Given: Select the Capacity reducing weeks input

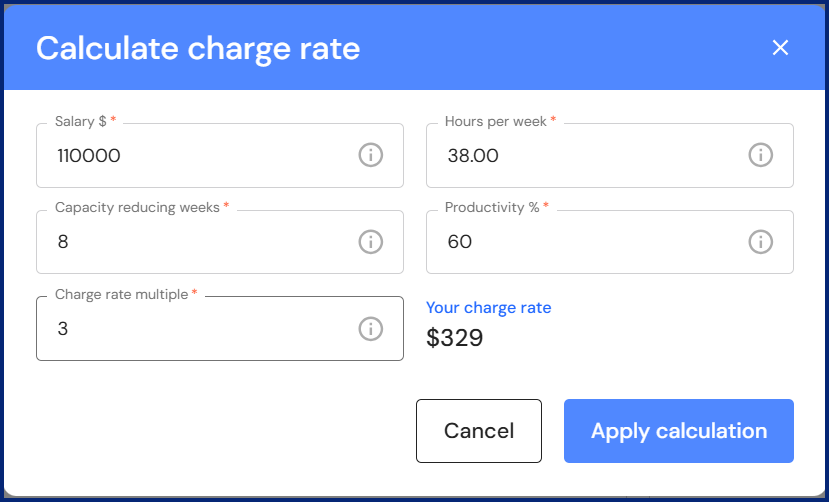Looking at the screenshot, I should tap(190, 242).
